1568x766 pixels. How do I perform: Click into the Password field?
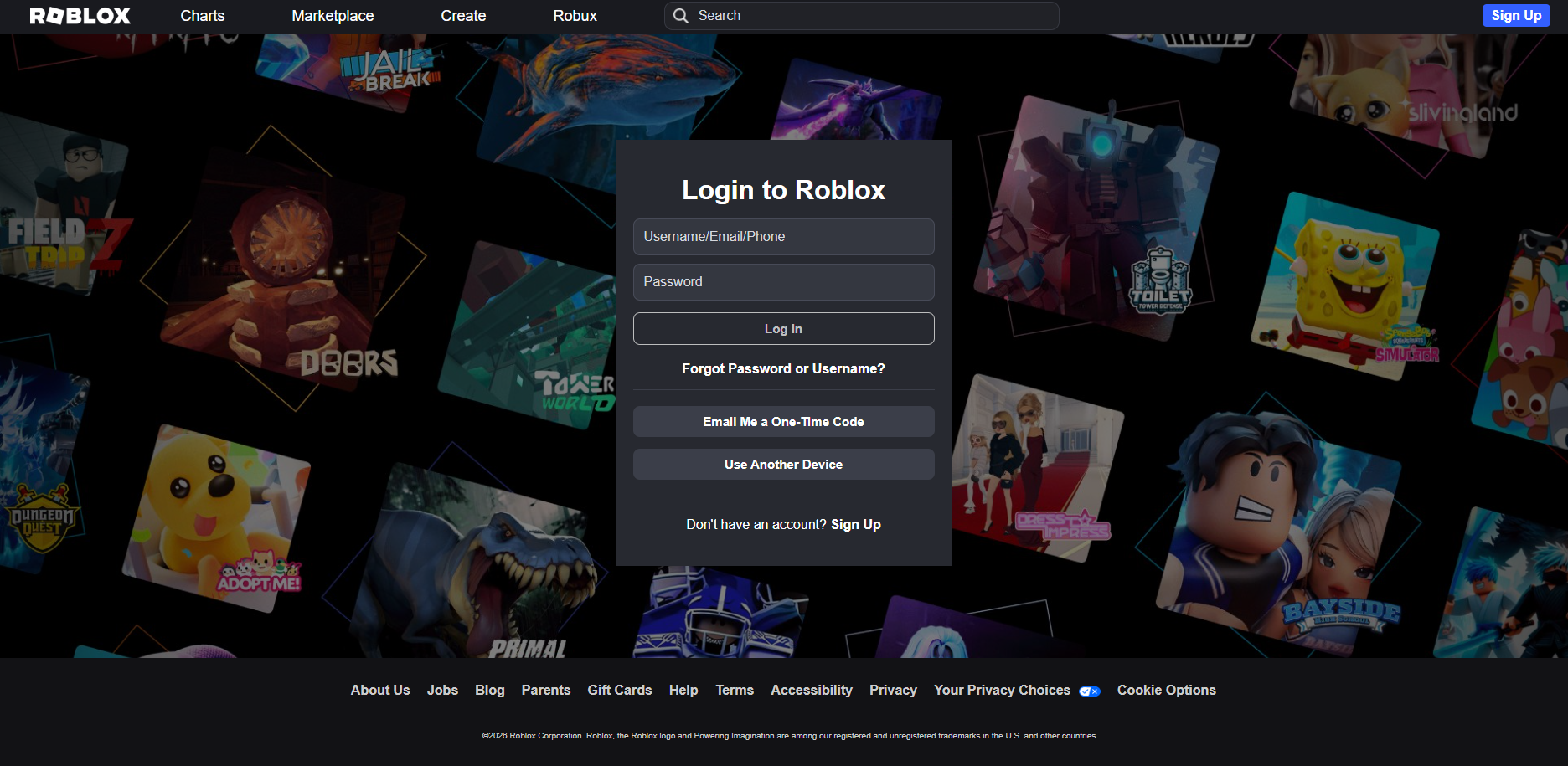tap(784, 282)
